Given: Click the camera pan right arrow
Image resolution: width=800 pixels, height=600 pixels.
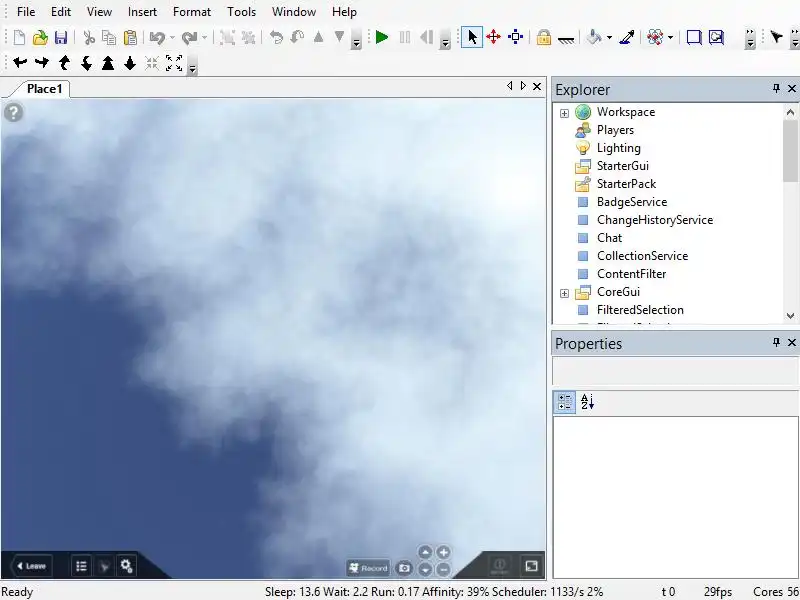Looking at the screenshot, I should [x=42, y=63].
